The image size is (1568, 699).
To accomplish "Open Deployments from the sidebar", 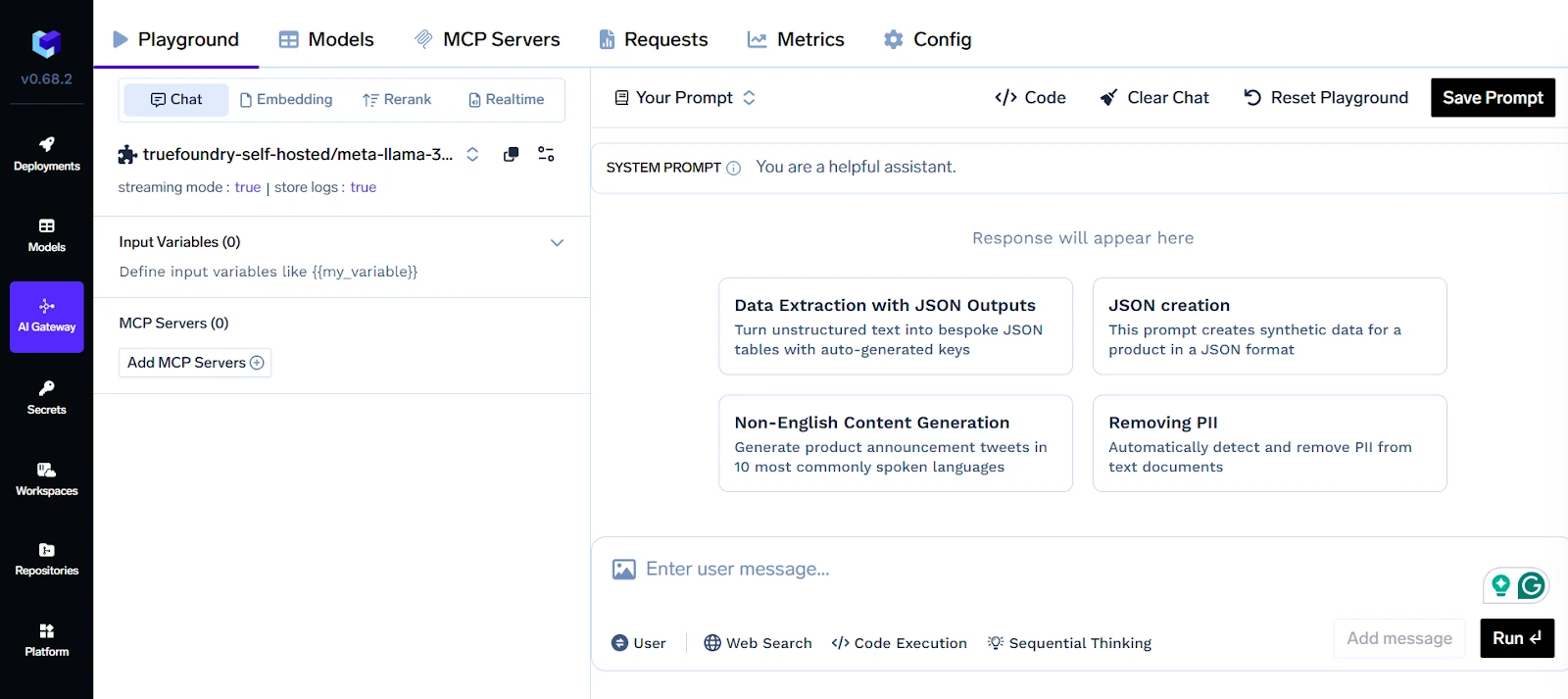I will pyautogui.click(x=47, y=154).
